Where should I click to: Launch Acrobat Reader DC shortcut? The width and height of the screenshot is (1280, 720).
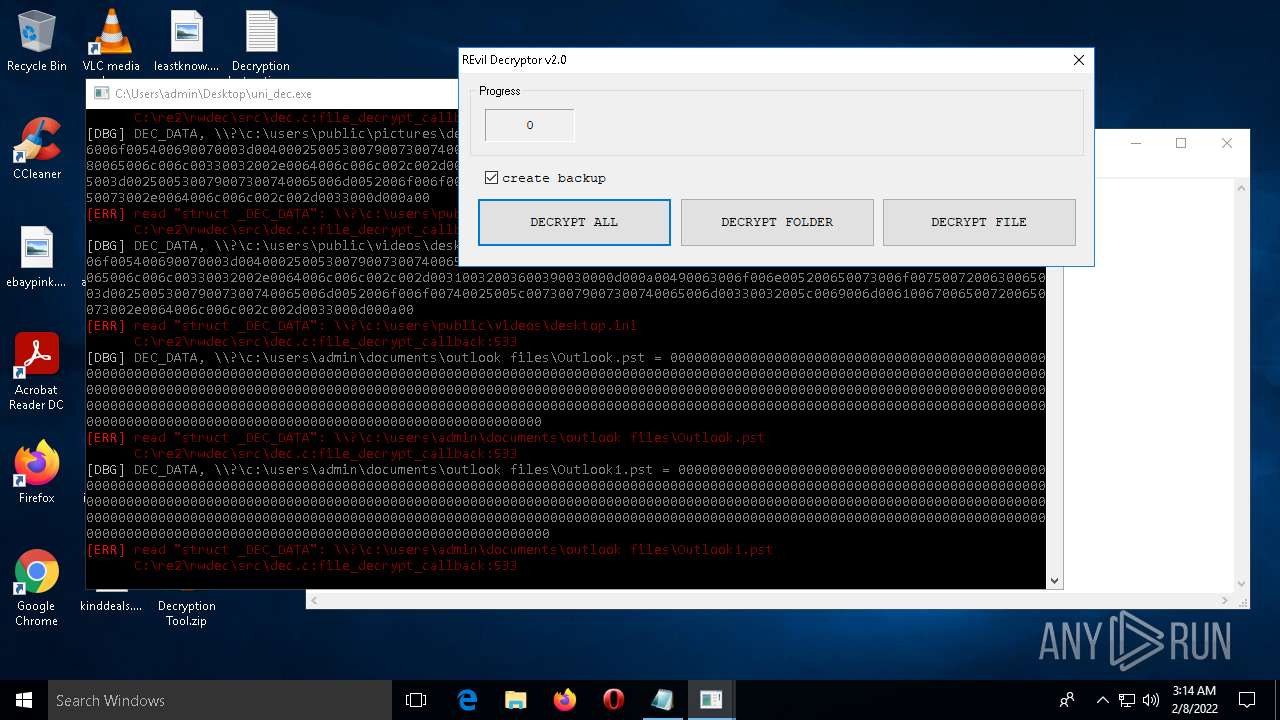[x=37, y=372]
